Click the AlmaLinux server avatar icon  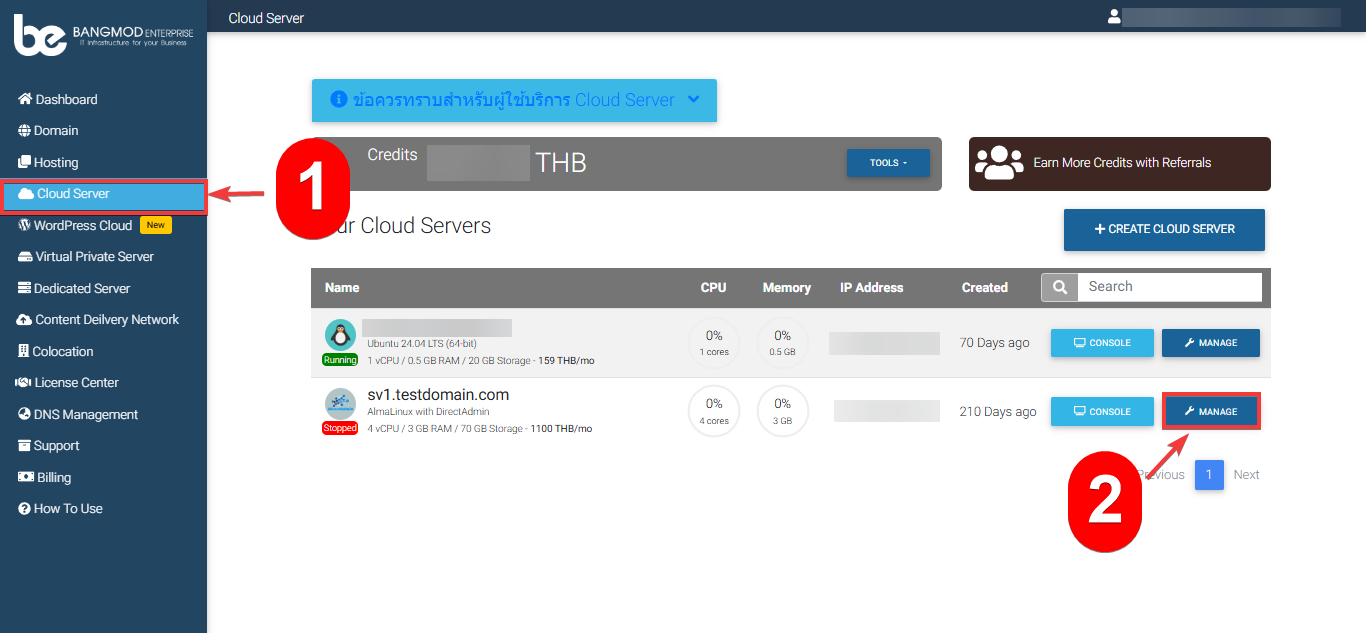[340, 403]
